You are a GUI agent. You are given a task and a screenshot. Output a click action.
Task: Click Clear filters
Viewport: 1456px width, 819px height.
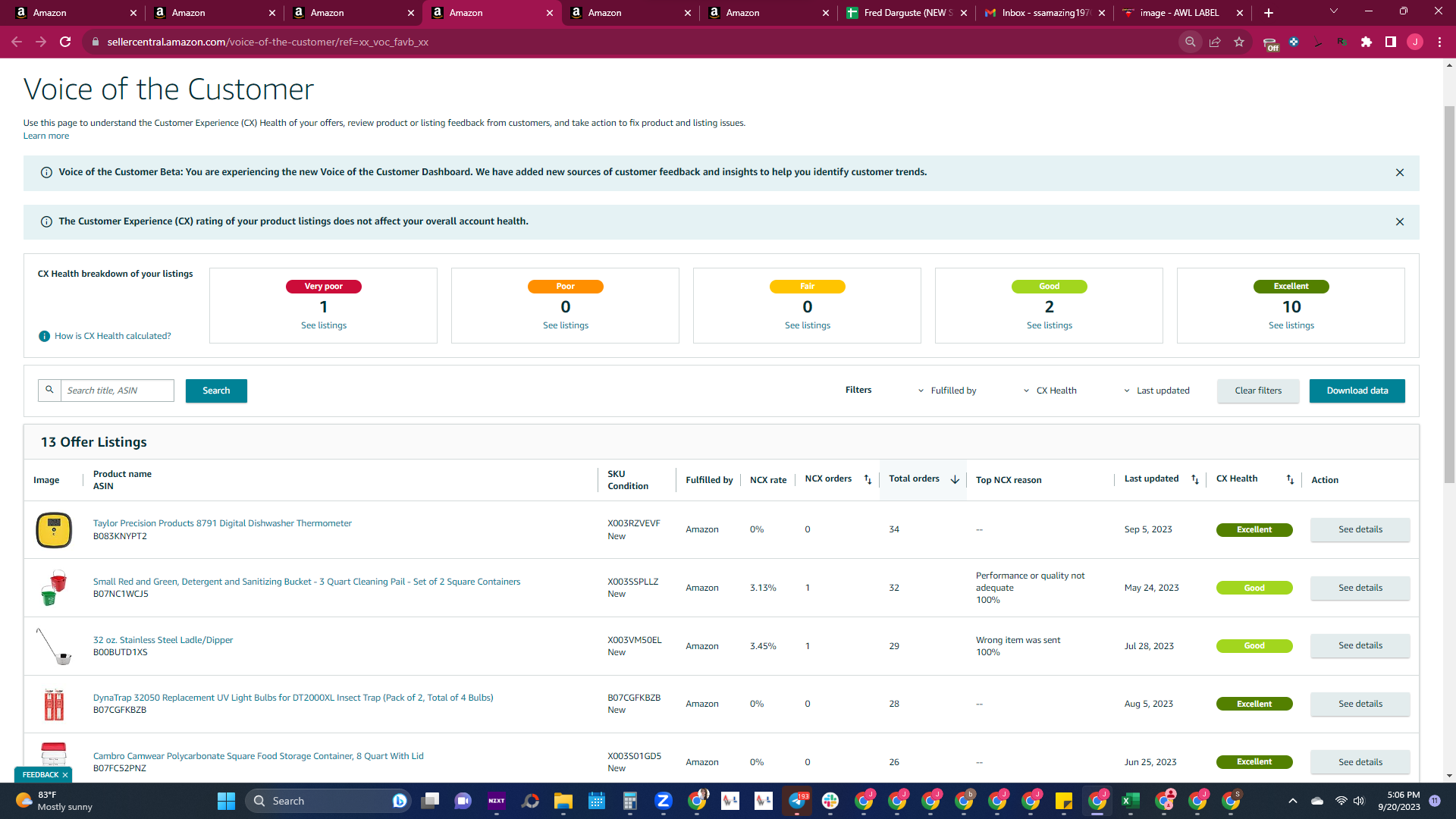[x=1258, y=391]
